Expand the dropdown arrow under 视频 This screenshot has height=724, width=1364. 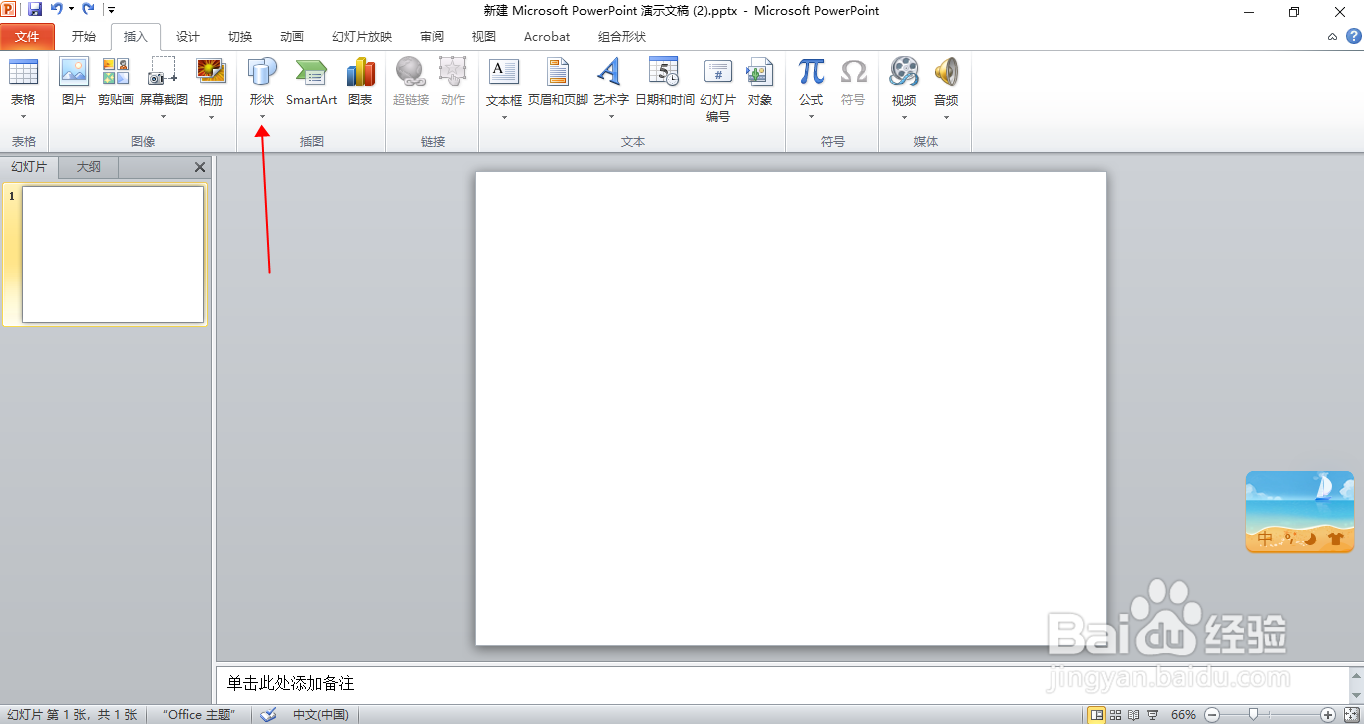(904, 117)
